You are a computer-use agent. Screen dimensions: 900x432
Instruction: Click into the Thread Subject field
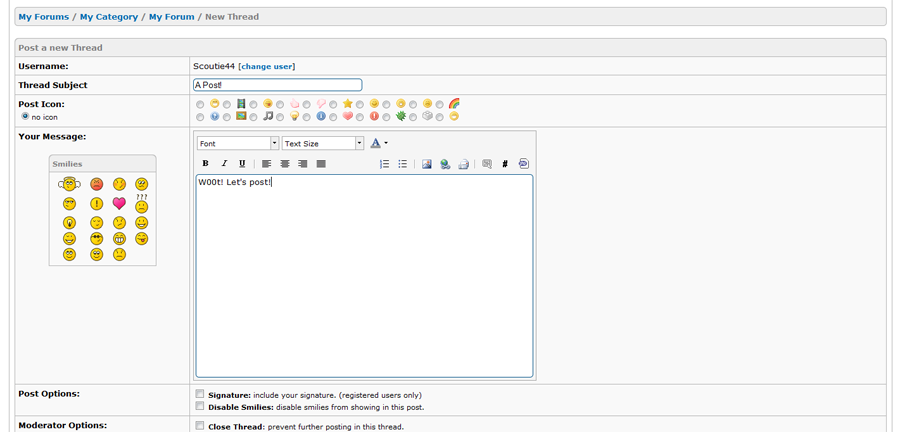[x=278, y=85]
